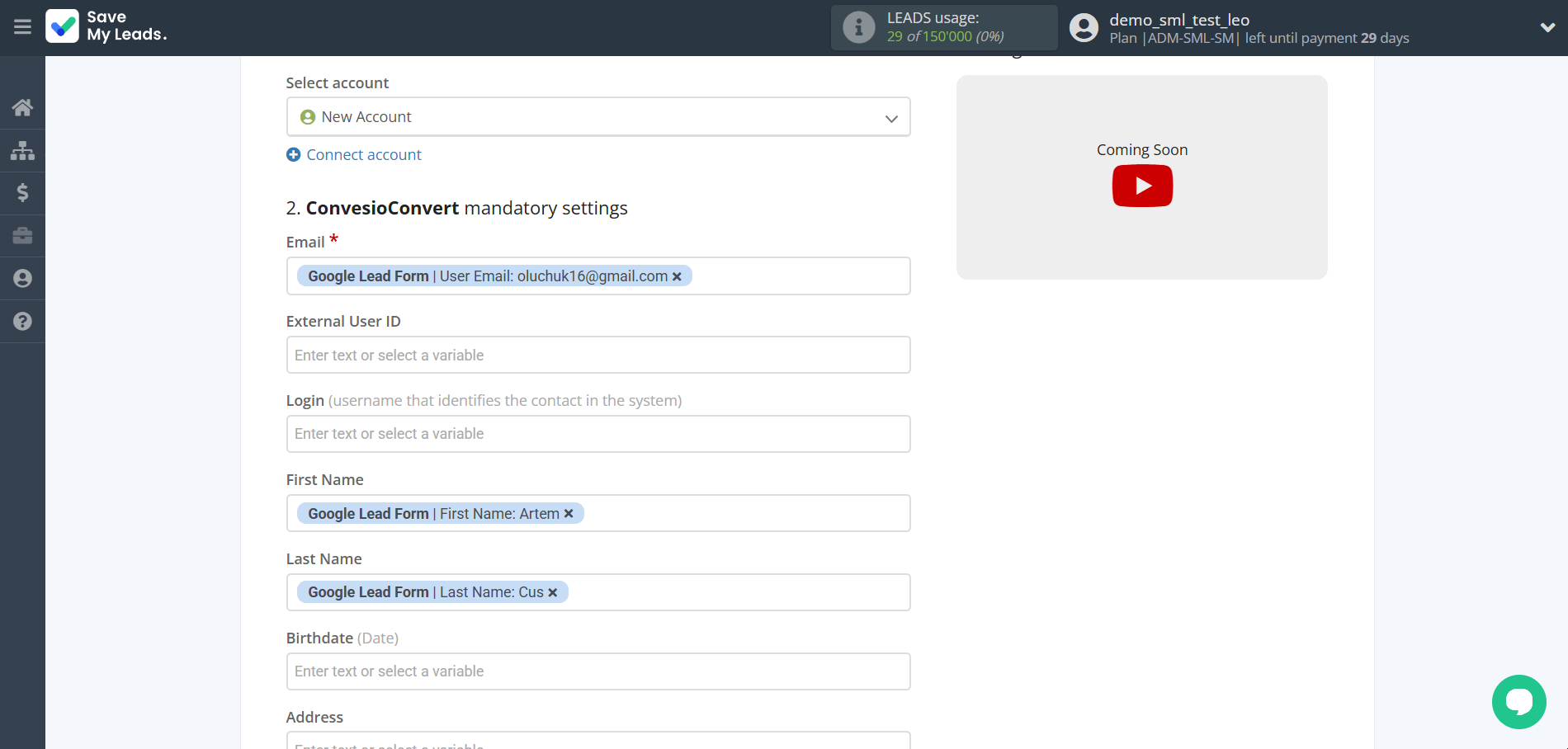Open the profile icon in the sidebar
1568x749 pixels.
[22, 279]
